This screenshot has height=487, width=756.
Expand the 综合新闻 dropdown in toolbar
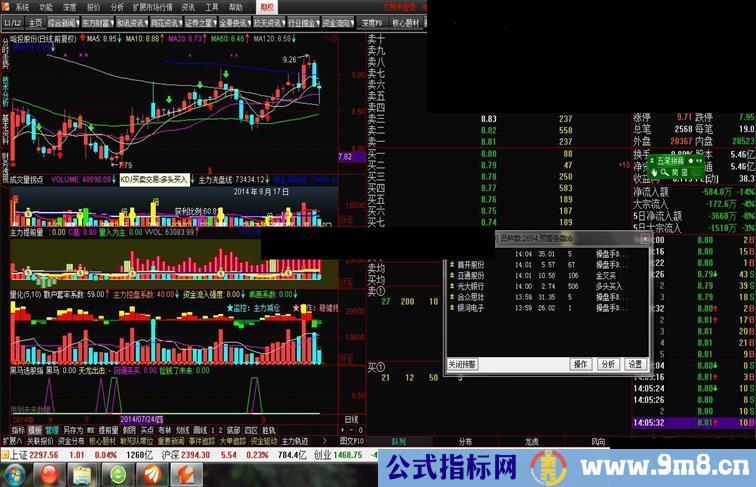point(75,21)
